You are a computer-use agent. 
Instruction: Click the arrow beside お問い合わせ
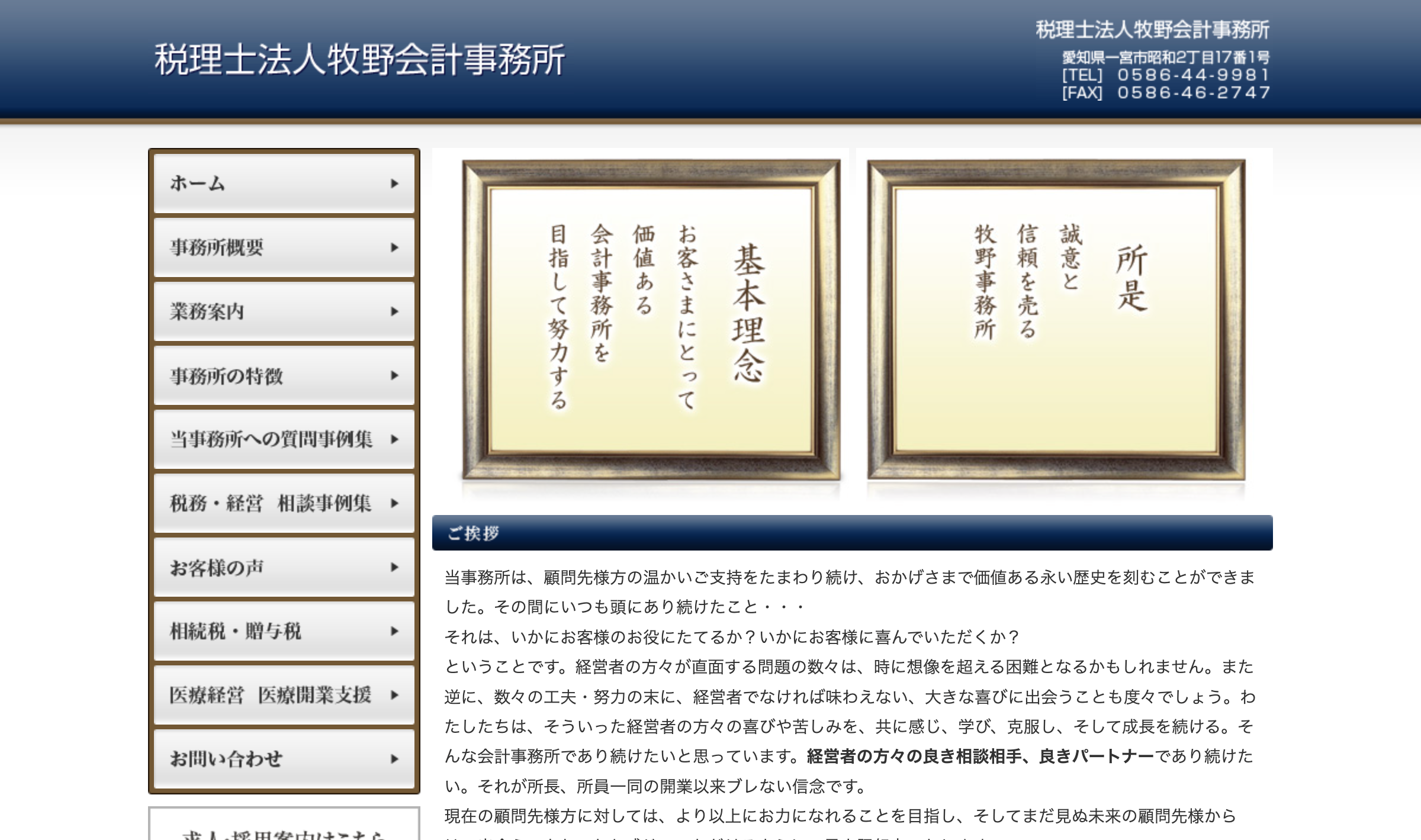394,759
